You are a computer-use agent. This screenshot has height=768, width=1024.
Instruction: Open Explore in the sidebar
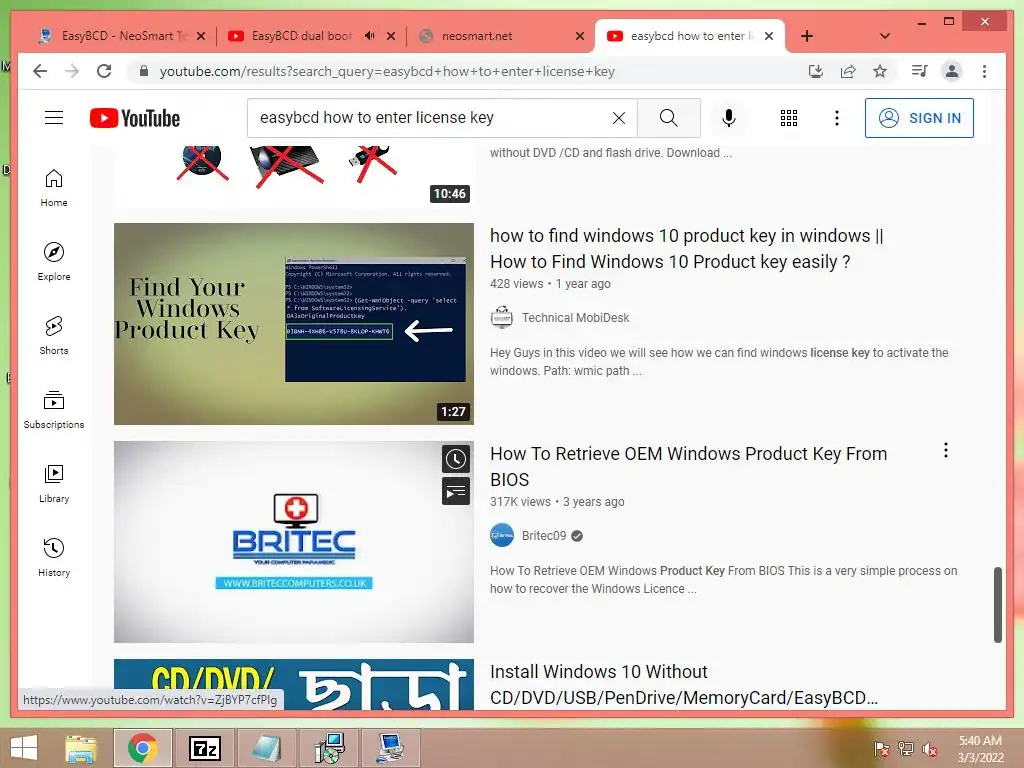coord(54,262)
